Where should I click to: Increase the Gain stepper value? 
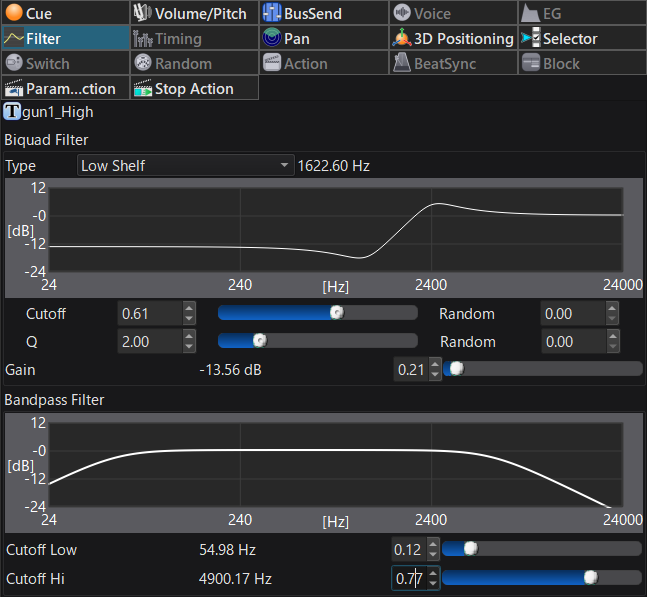click(433, 365)
